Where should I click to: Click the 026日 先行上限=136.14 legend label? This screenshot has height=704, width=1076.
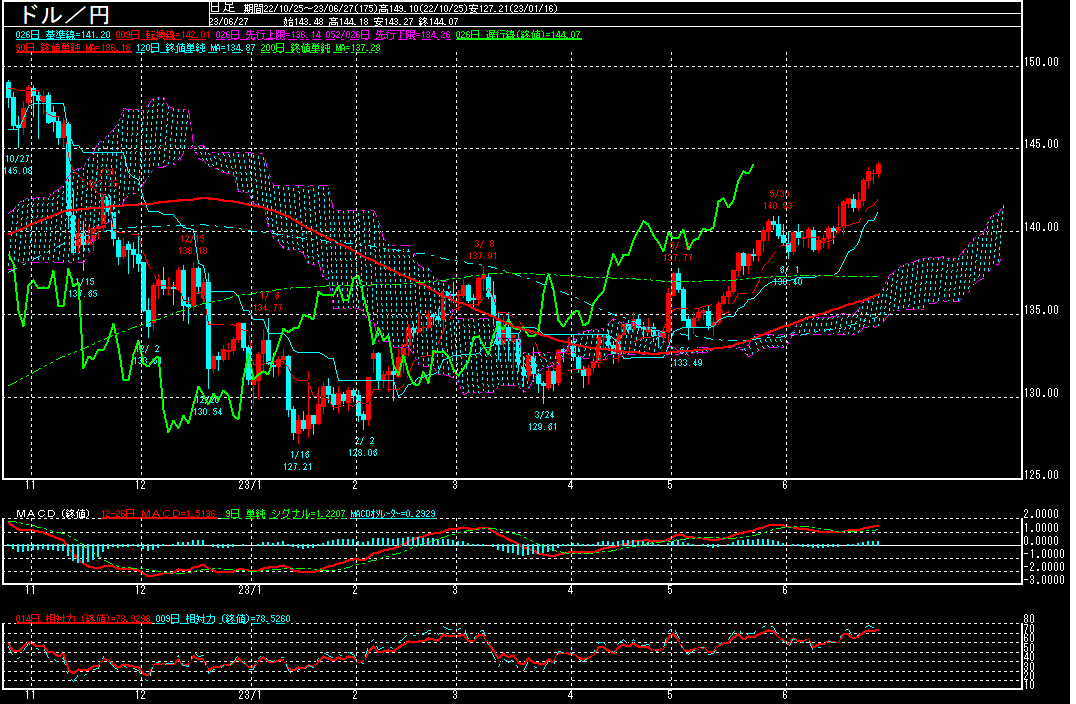(268, 35)
